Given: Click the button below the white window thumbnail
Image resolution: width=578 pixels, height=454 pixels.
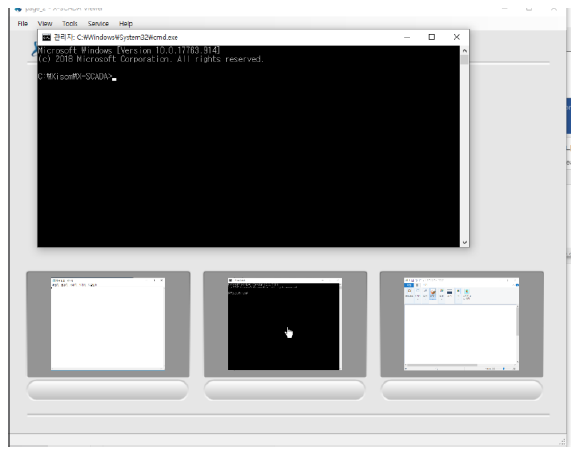Looking at the screenshot, I should (108, 390).
